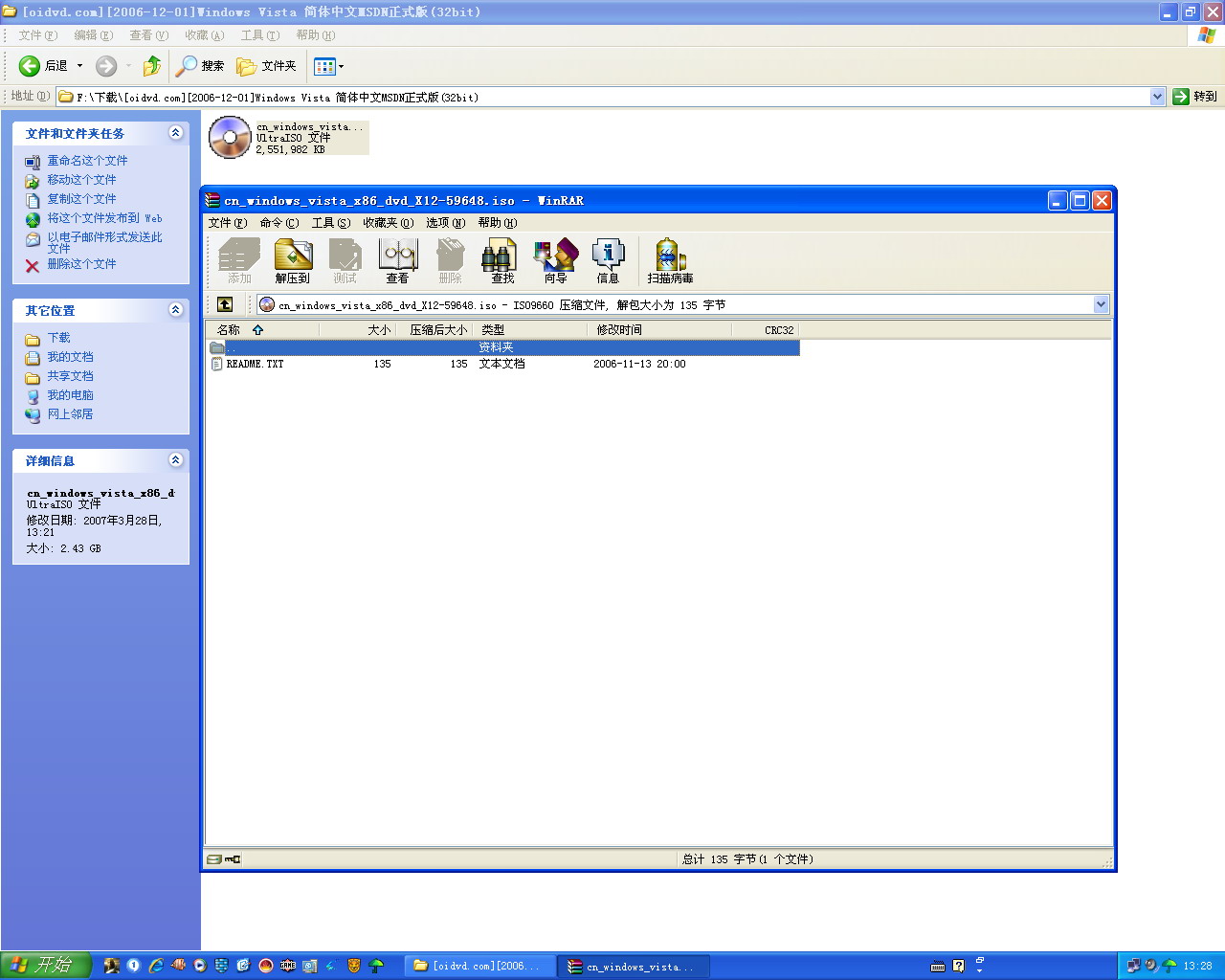Show archive Info (信息) icon
This screenshot has width=1225, height=980.
point(608,260)
